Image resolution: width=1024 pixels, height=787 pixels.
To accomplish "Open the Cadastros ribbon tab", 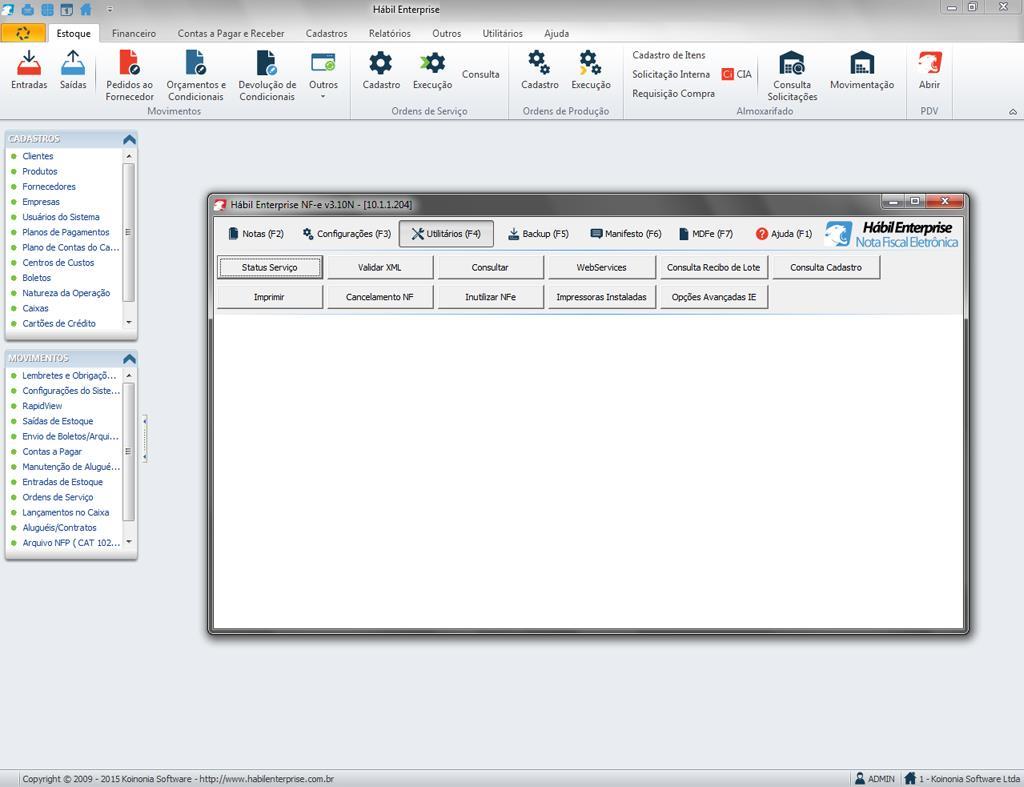I will [327, 33].
